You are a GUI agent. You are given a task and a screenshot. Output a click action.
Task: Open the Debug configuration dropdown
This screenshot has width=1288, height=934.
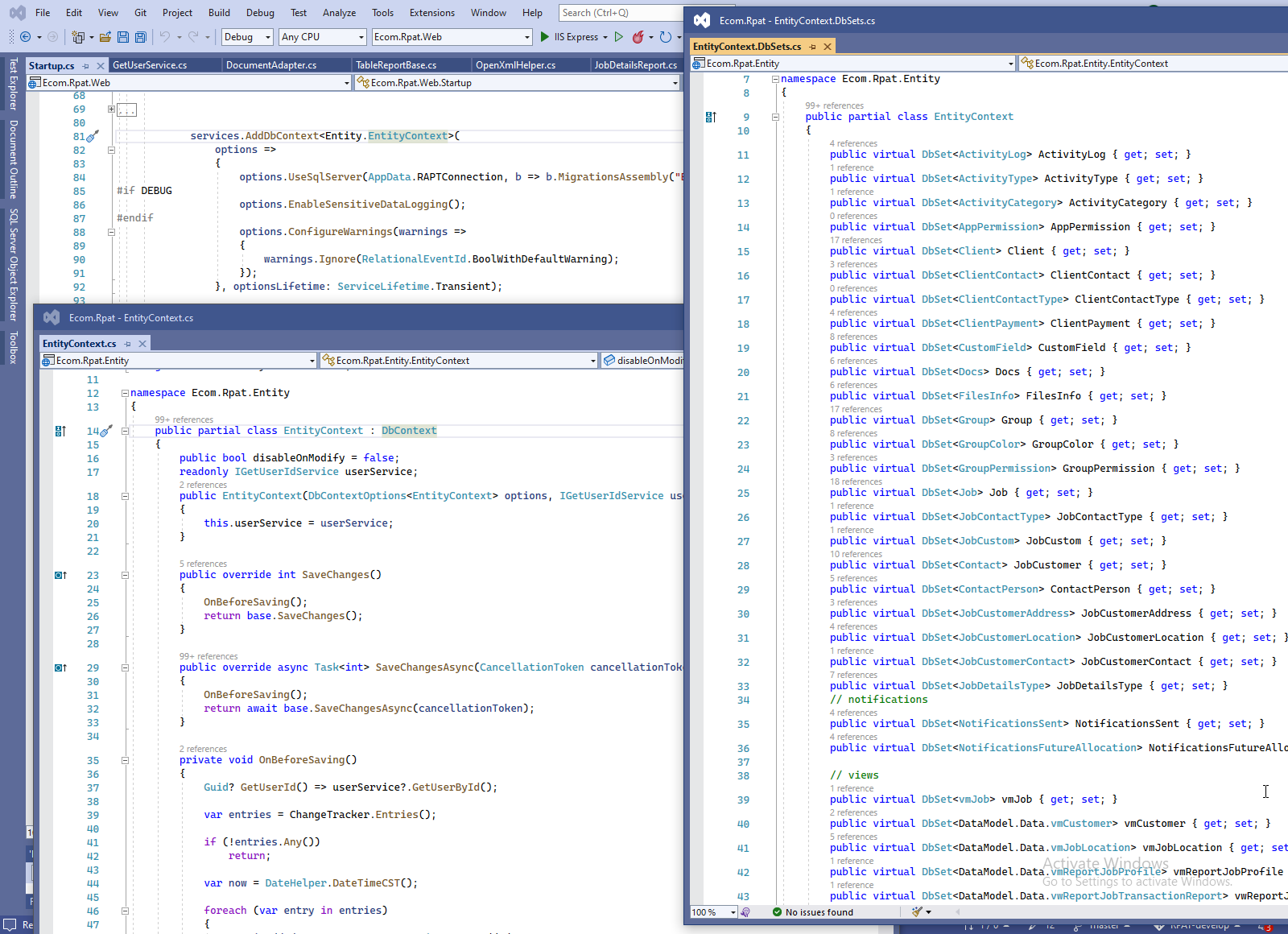click(247, 37)
